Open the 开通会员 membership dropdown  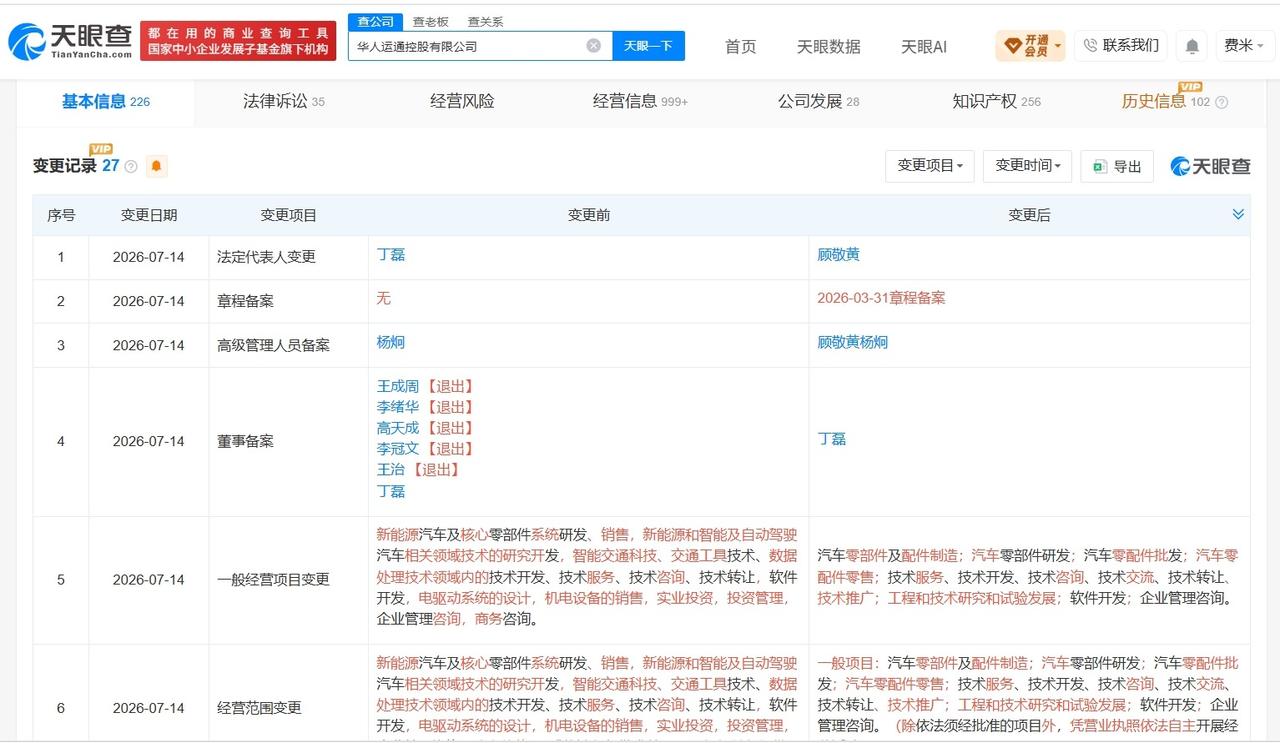point(1030,46)
